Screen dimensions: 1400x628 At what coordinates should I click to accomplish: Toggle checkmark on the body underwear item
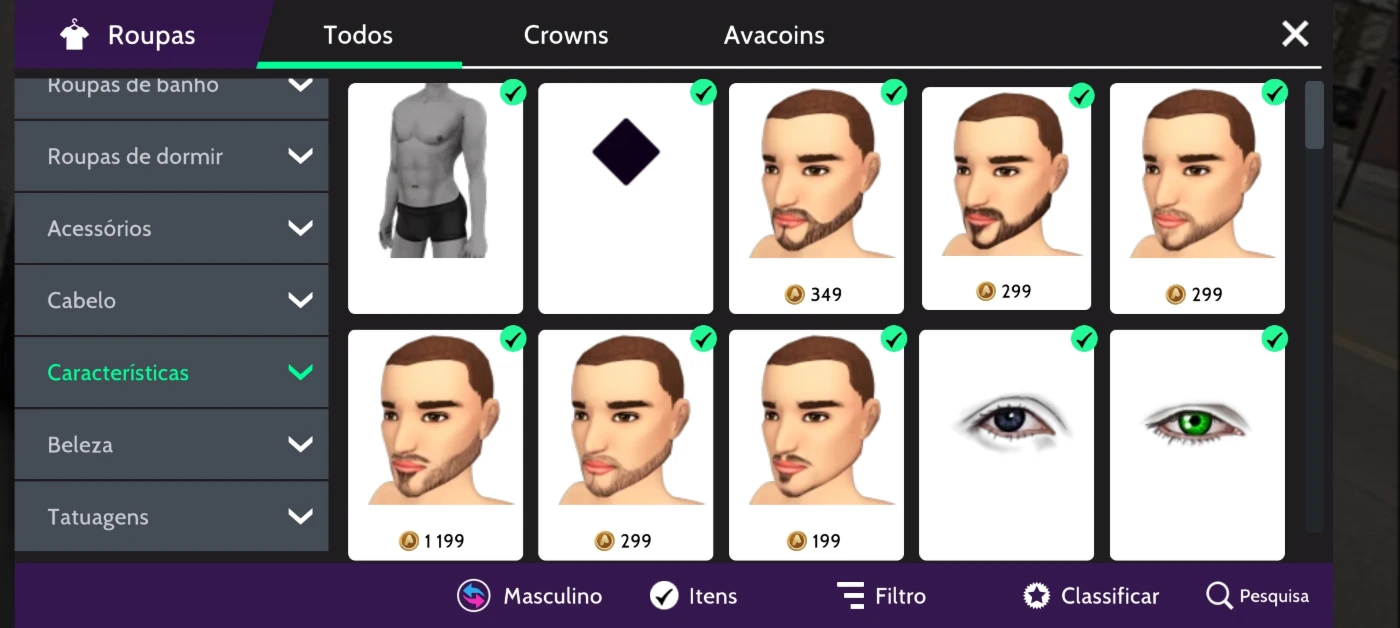[513, 93]
